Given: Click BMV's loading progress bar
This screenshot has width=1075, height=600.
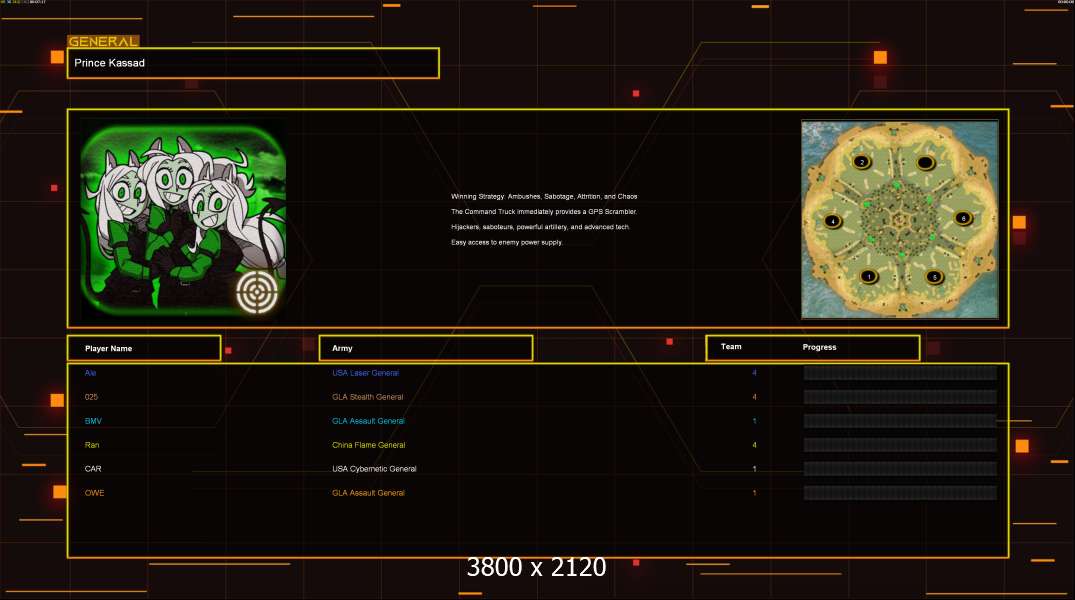Looking at the screenshot, I should (900, 421).
